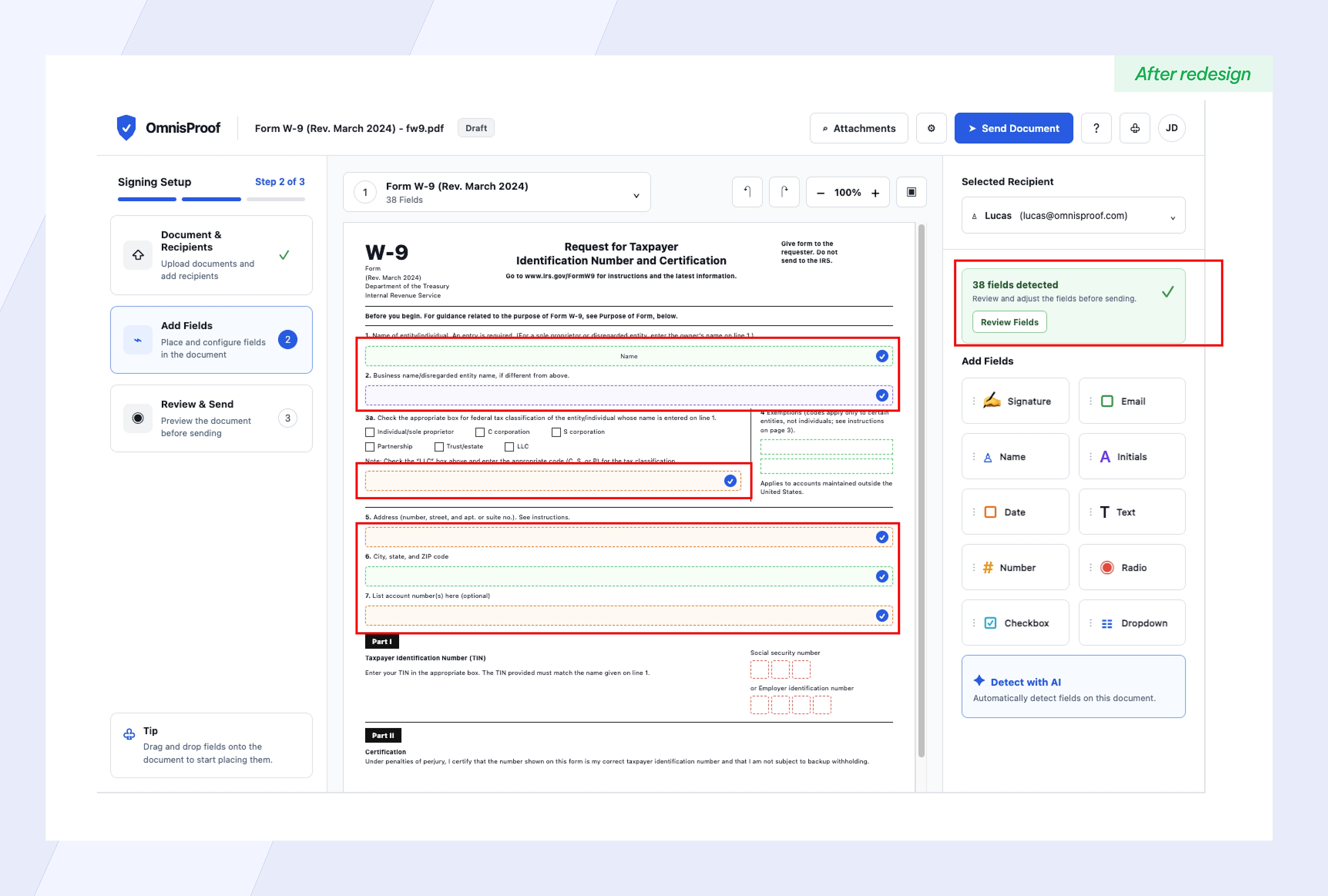Click the City, state, ZIP code field
1328x896 pixels.
[x=629, y=576]
